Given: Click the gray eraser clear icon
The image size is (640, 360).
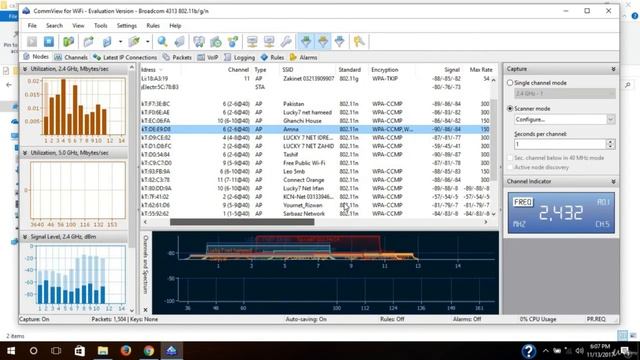Looking at the screenshot, I should pyautogui.click(x=179, y=41).
